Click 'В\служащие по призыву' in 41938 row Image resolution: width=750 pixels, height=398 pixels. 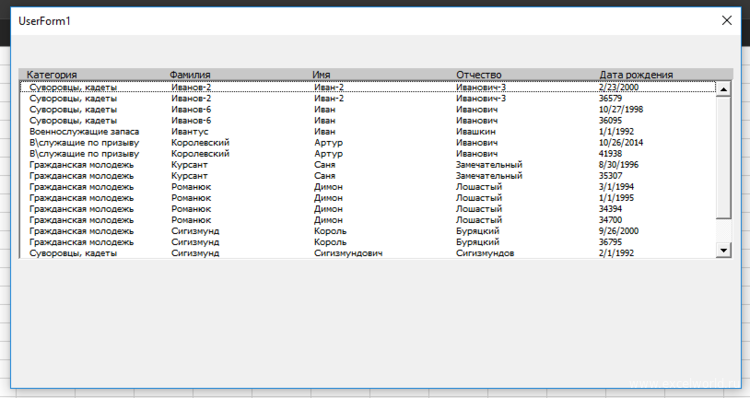click(84, 154)
